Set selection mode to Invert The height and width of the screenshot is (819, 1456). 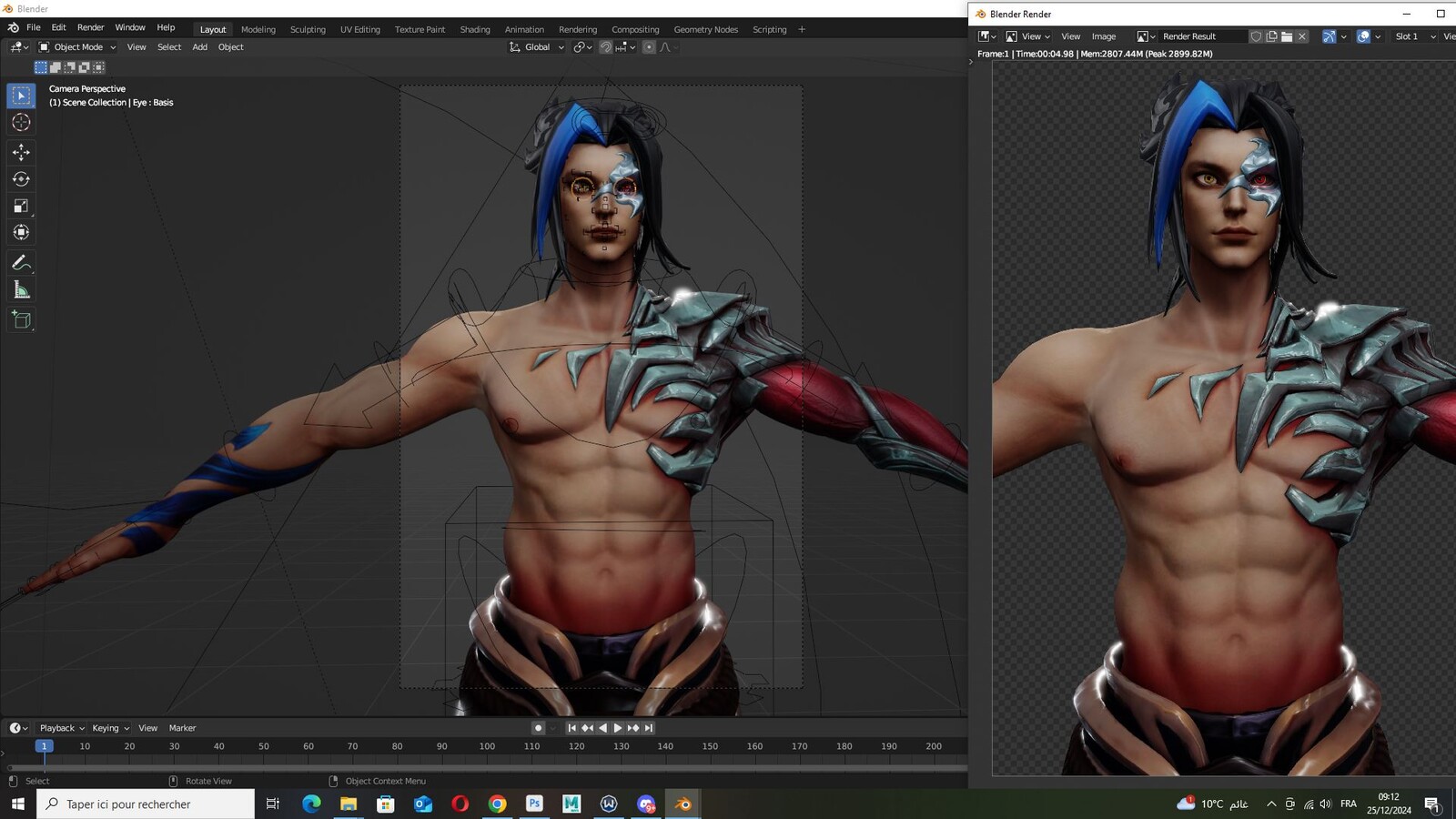[85, 67]
